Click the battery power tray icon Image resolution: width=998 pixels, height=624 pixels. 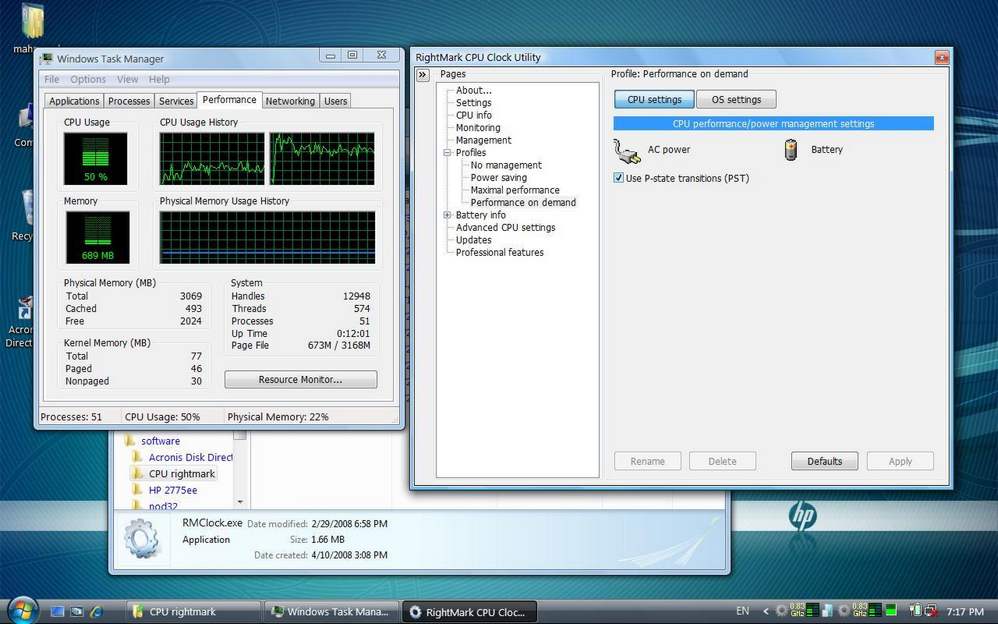click(x=915, y=611)
